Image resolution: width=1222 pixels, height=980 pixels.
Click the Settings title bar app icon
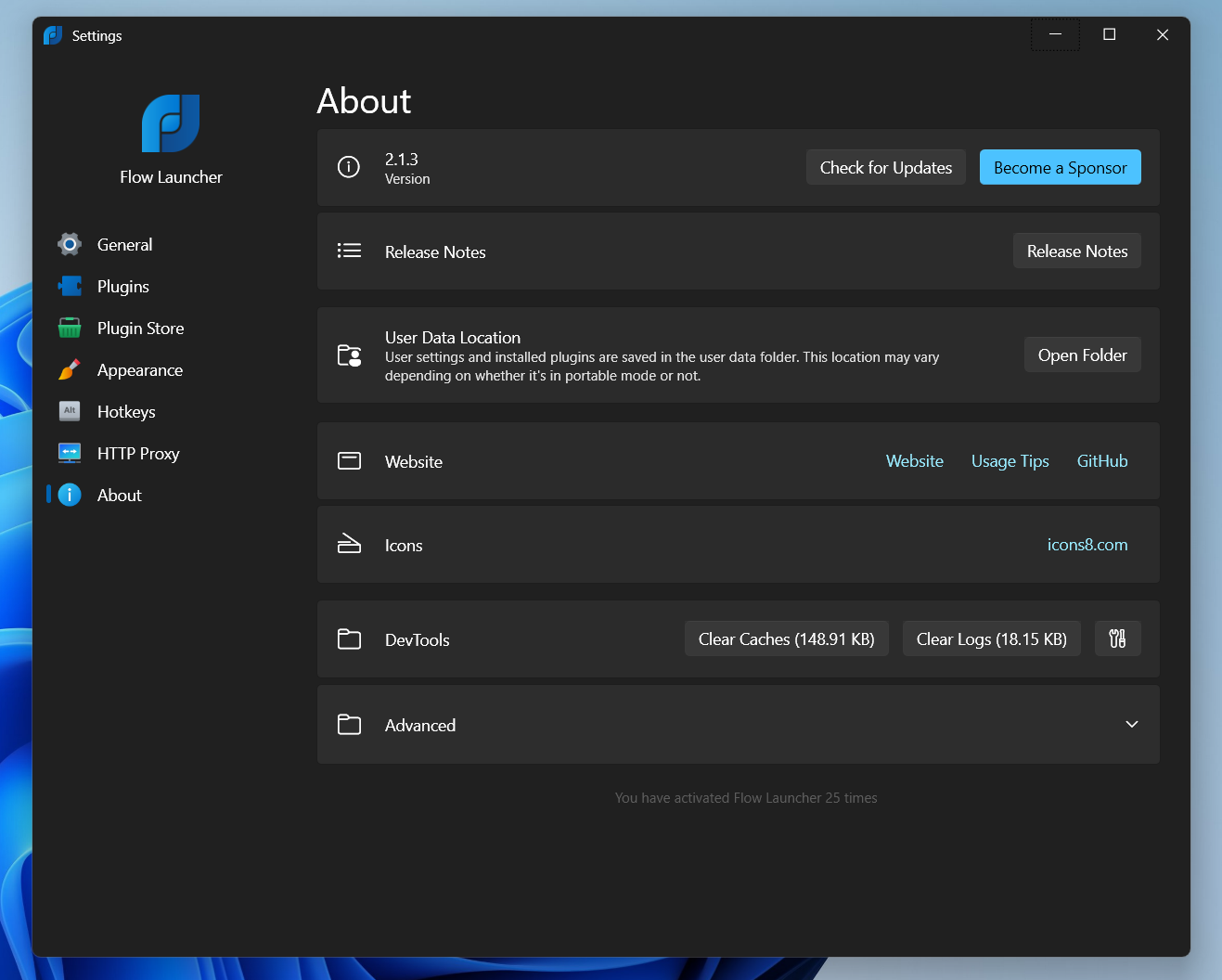[x=53, y=35]
